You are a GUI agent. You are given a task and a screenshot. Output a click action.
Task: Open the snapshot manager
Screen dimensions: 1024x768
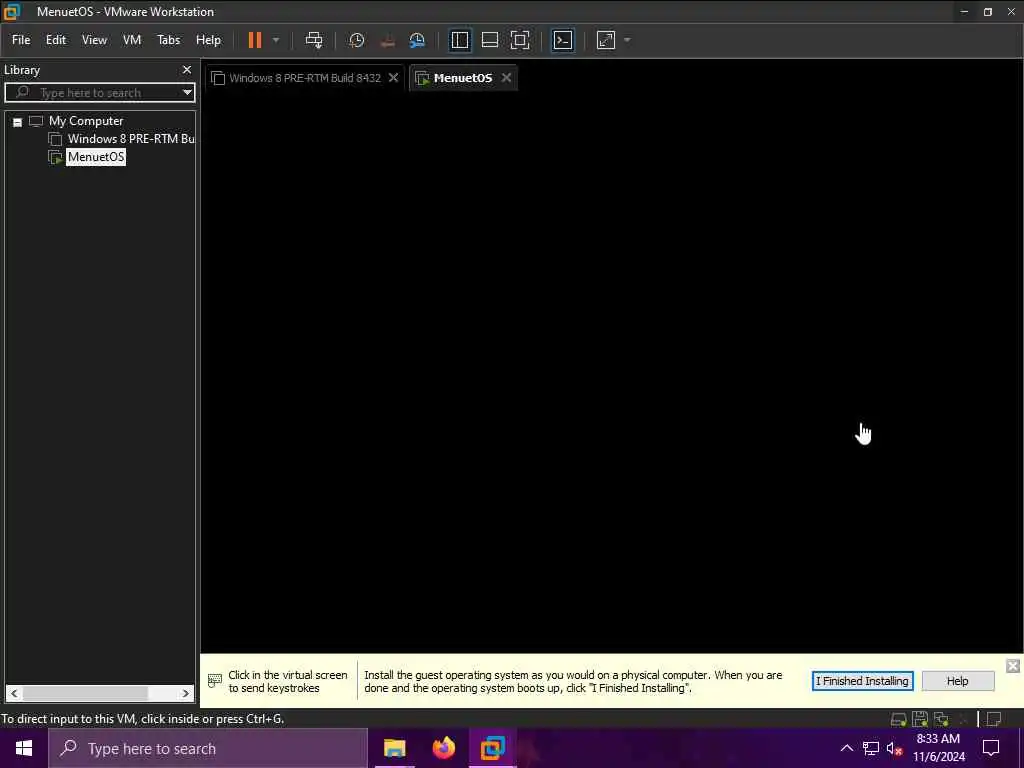pyautogui.click(x=417, y=40)
